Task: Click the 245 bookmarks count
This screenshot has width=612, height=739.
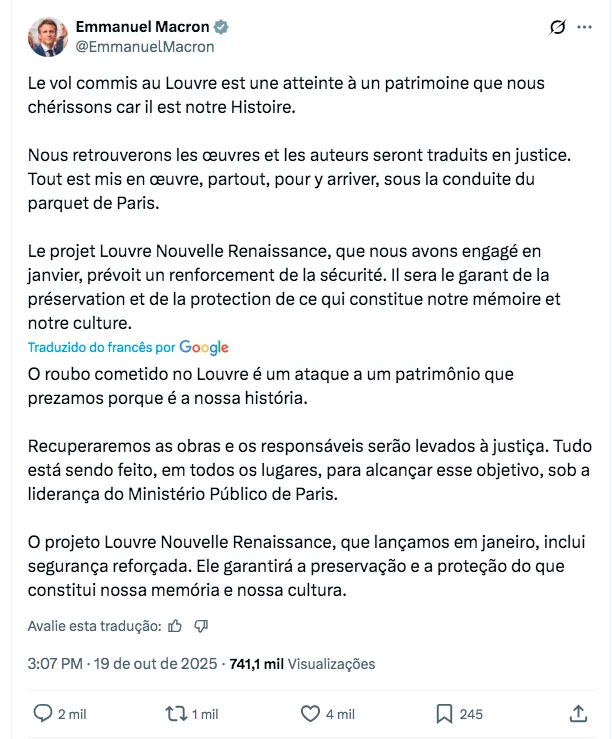Action: (471, 714)
